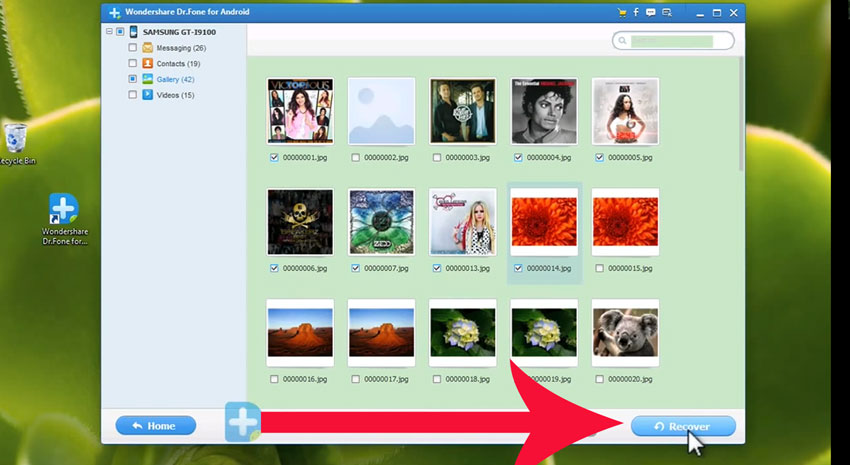Select the hydrangea thumbnail 00000018.jpg
Image resolution: width=850 pixels, height=465 pixels.
tap(463, 333)
